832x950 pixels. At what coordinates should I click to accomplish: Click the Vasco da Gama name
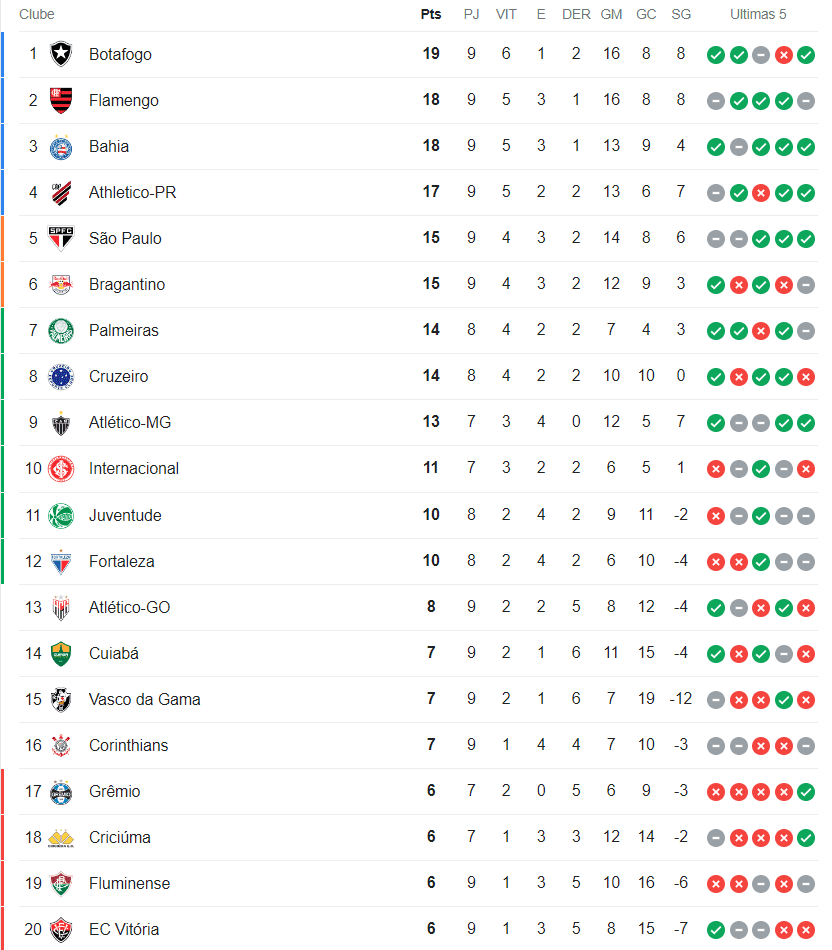[144, 699]
